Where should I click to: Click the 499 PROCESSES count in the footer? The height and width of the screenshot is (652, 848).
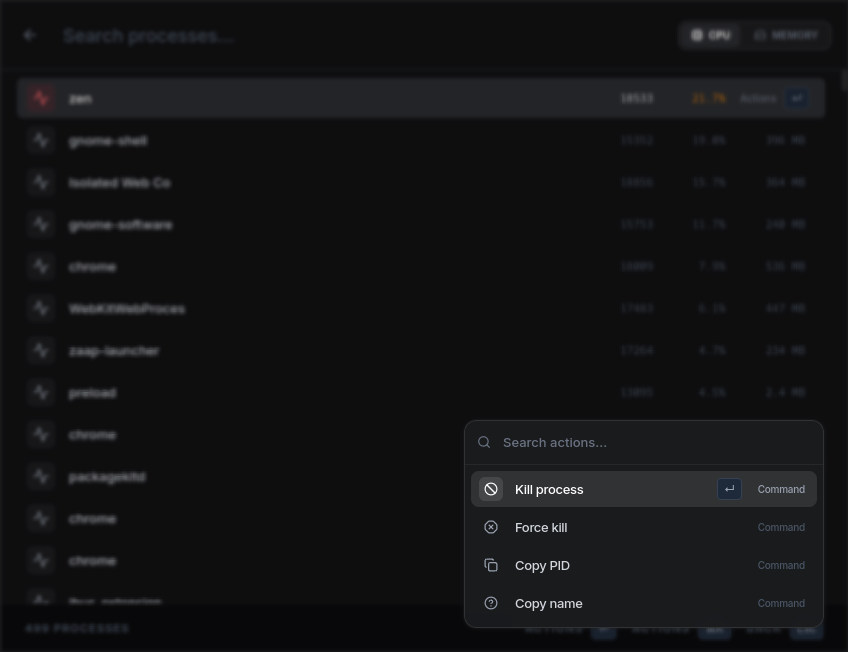coord(77,628)
